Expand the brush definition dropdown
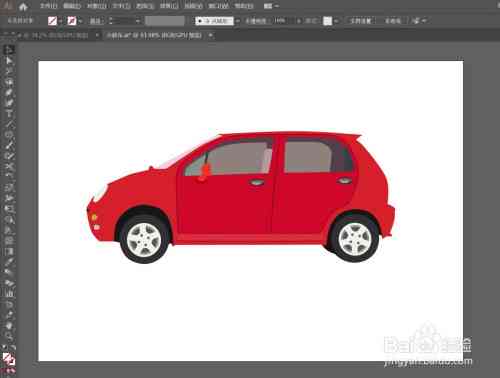The height and width of the screenshot is (378, 500). pos(237,21)
